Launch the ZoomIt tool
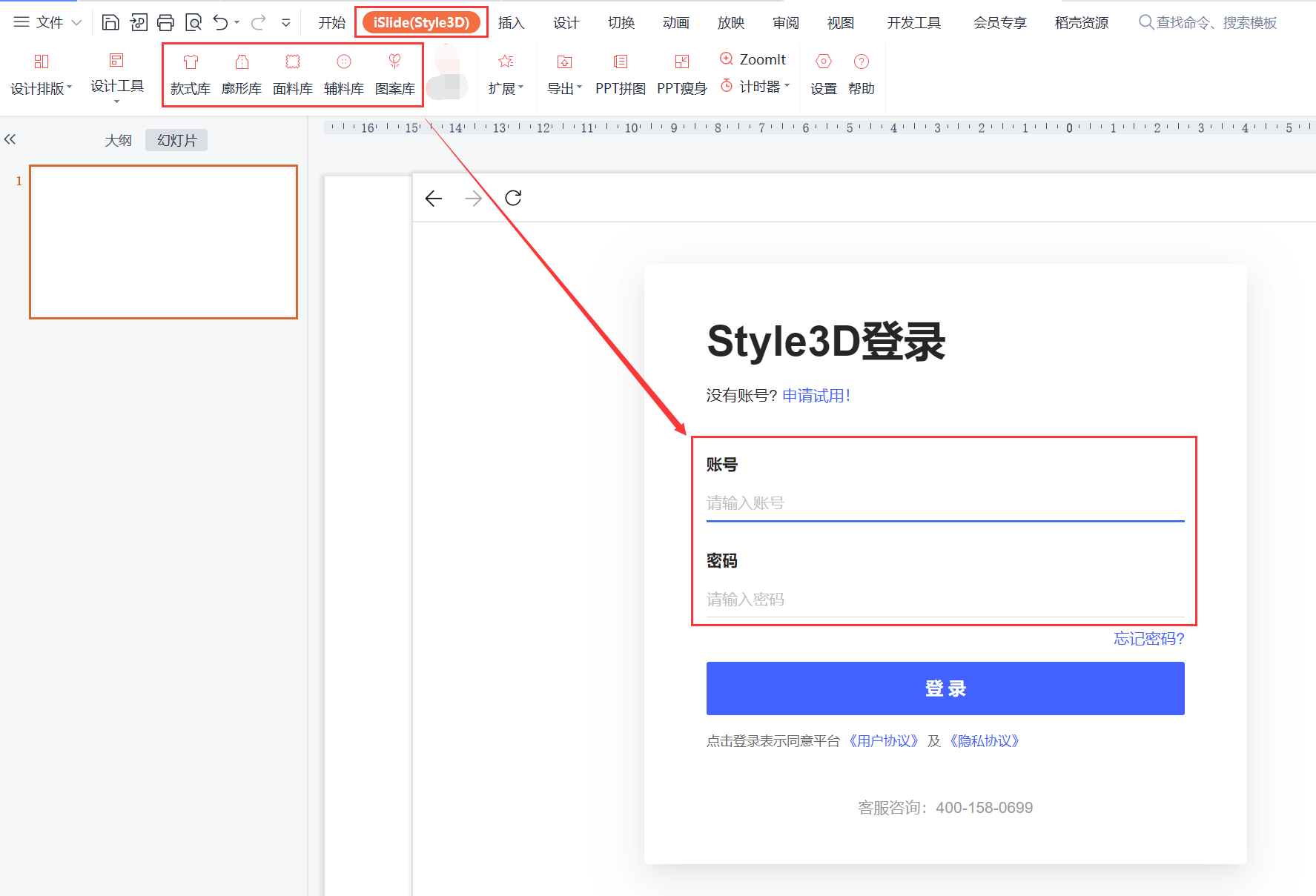 (x=753, y=59)
